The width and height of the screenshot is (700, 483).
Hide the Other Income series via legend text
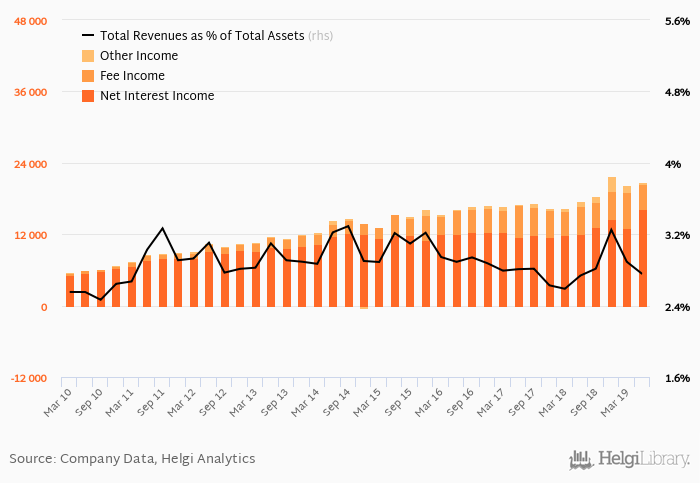coord(139,56)
